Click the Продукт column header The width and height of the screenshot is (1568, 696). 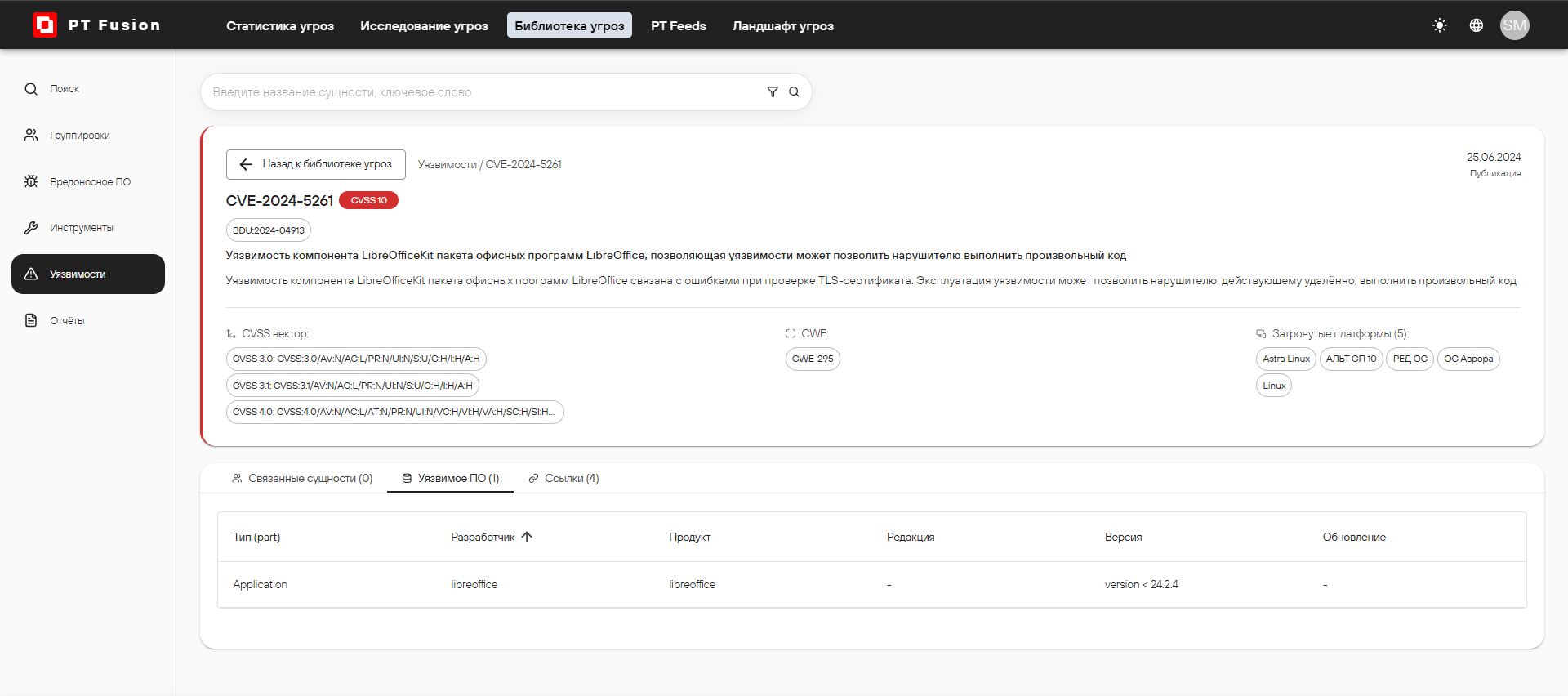pyautogui.click(x=690, y=538)
